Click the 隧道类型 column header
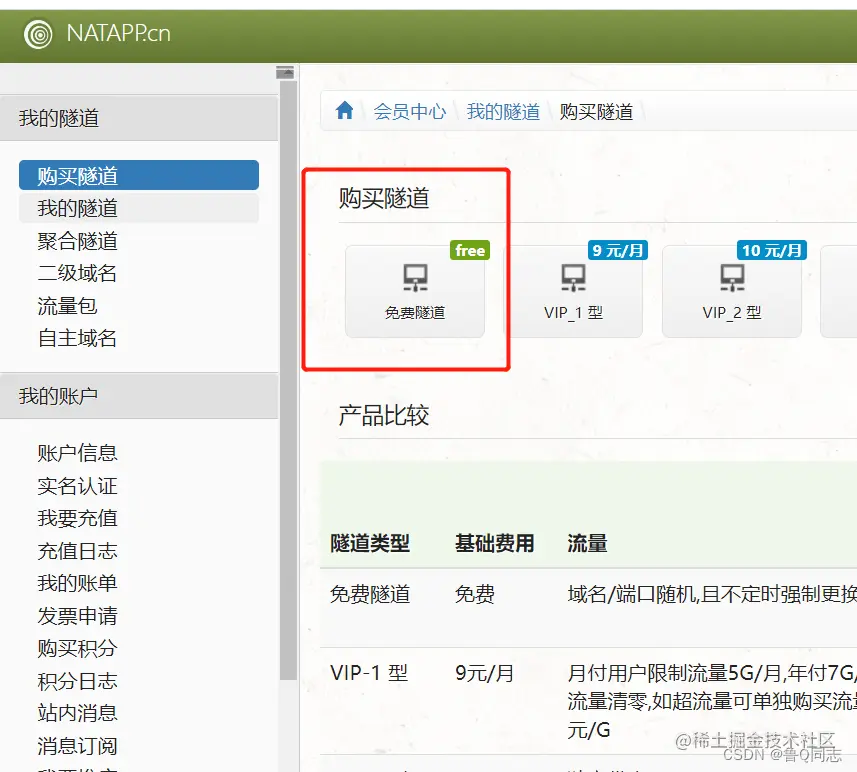The width and height of the screenshot is (857, 772). [370, 543]
